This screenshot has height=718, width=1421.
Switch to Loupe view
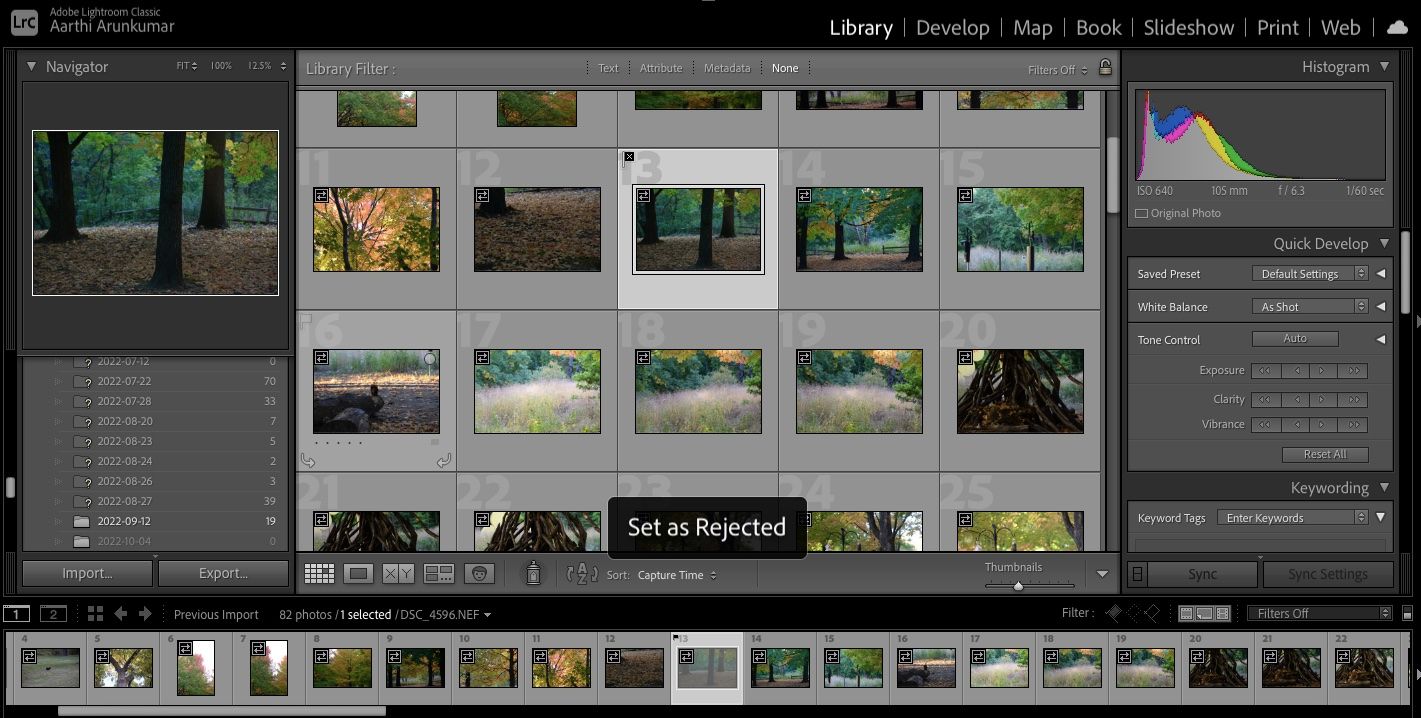point(359,573)
